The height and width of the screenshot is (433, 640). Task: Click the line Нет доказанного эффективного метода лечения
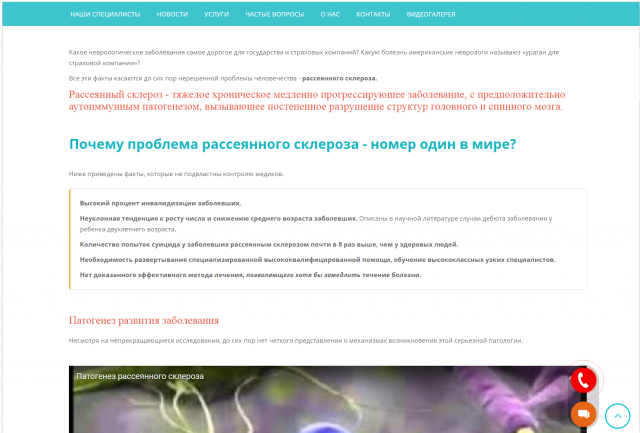250,275
